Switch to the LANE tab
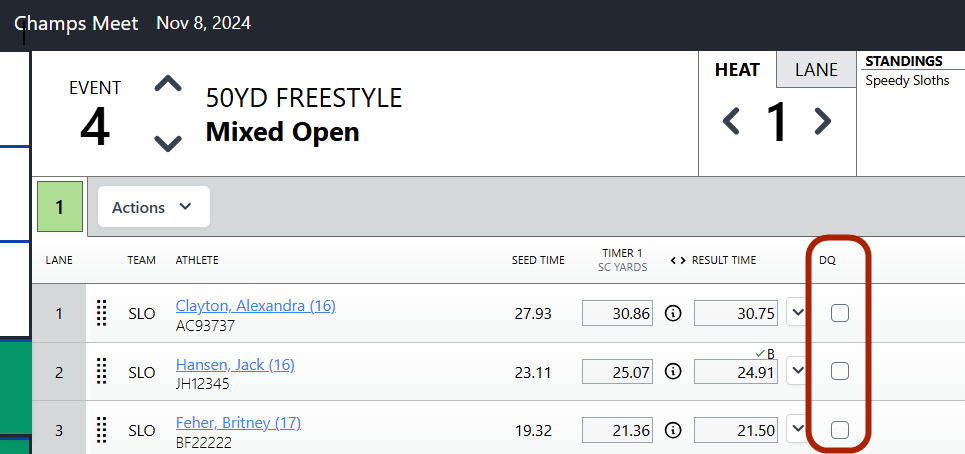Image resolution: width=965 pixels, height=454 pixels. pos(816,70)
